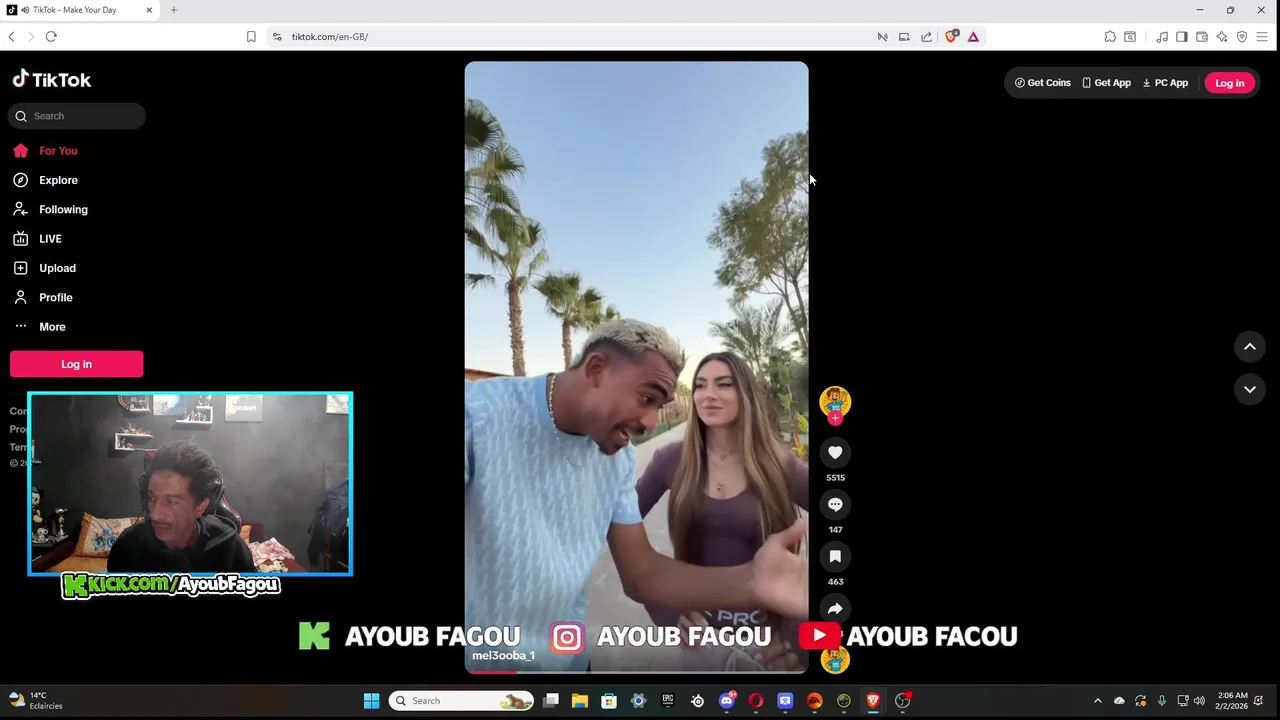1280x720 pixels.
Task: Open Brave Shields lion icon
Action: tap(951, 37)
